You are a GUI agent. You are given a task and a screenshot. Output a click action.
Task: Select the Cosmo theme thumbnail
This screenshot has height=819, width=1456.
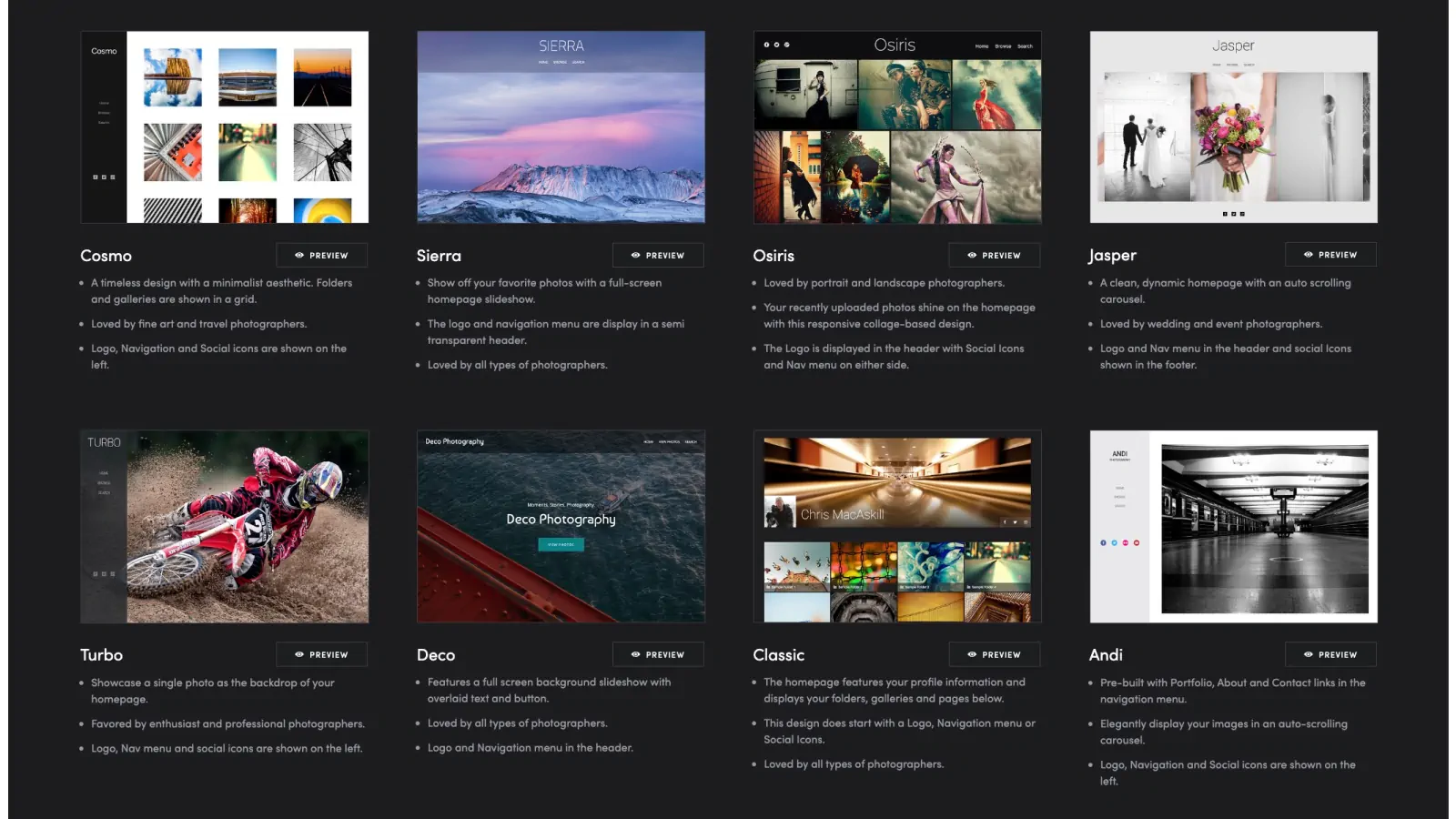pos(225,127)
